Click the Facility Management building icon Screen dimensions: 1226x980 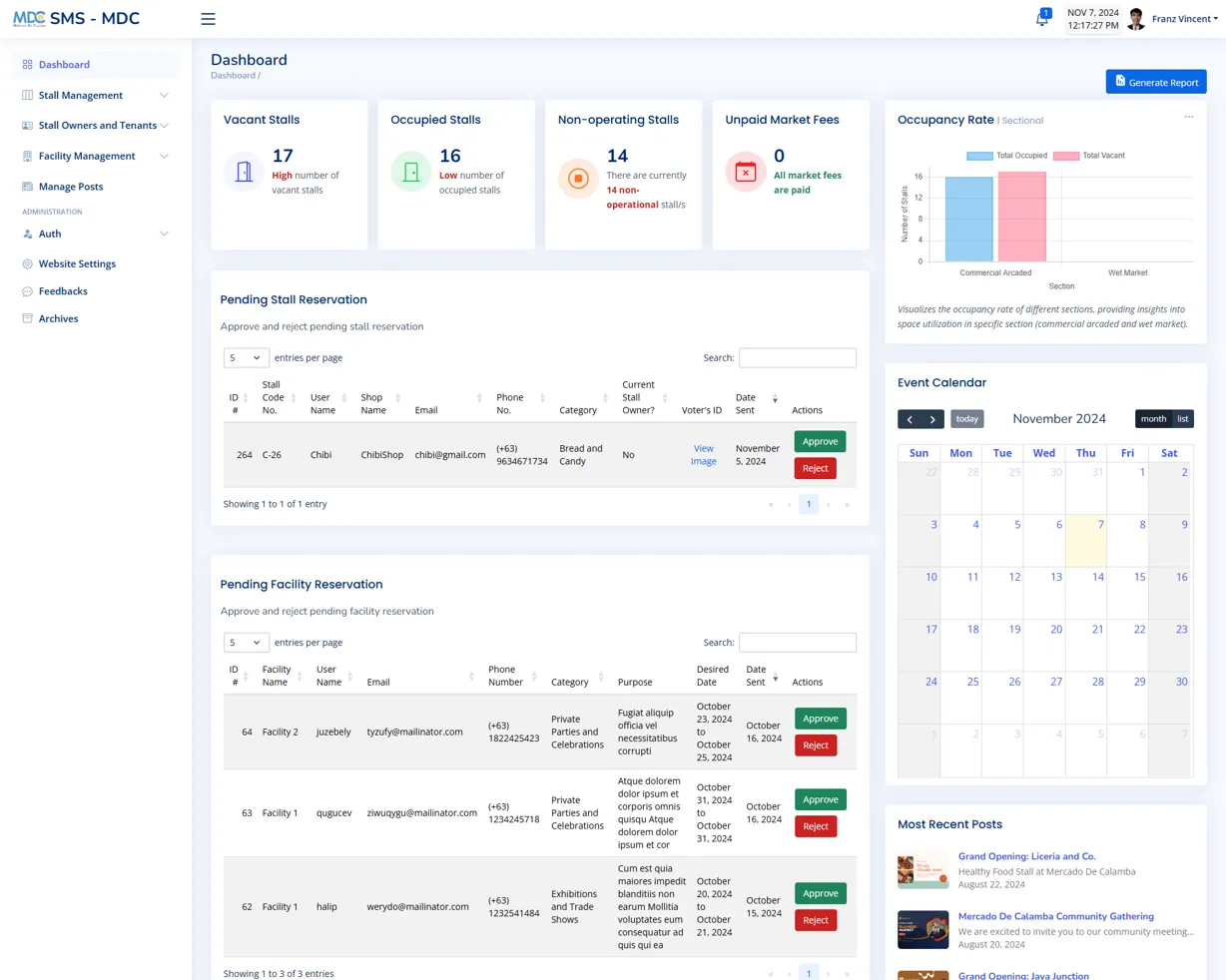pyautogui.click(x=27, y=157)
